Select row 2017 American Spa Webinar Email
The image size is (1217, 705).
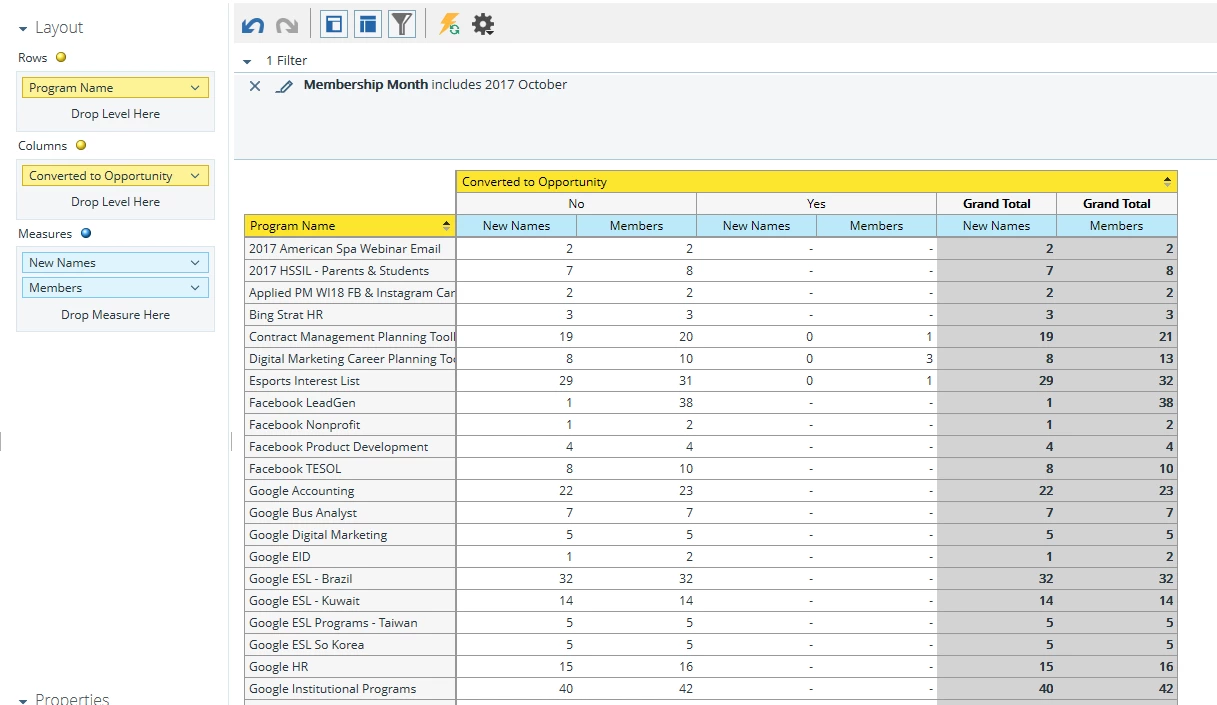pos(350,249)
